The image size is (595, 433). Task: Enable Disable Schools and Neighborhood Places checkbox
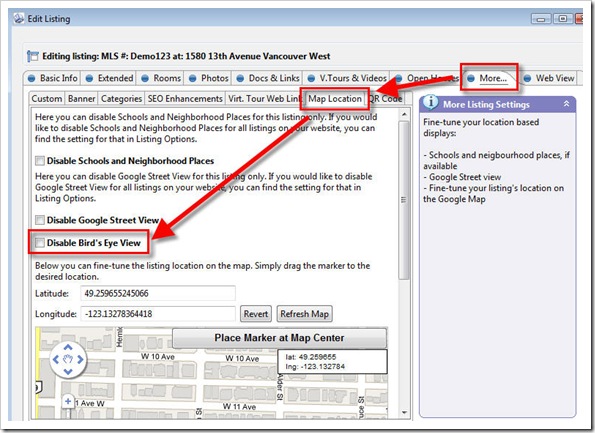pyautogui.click(x=40, y=161)
